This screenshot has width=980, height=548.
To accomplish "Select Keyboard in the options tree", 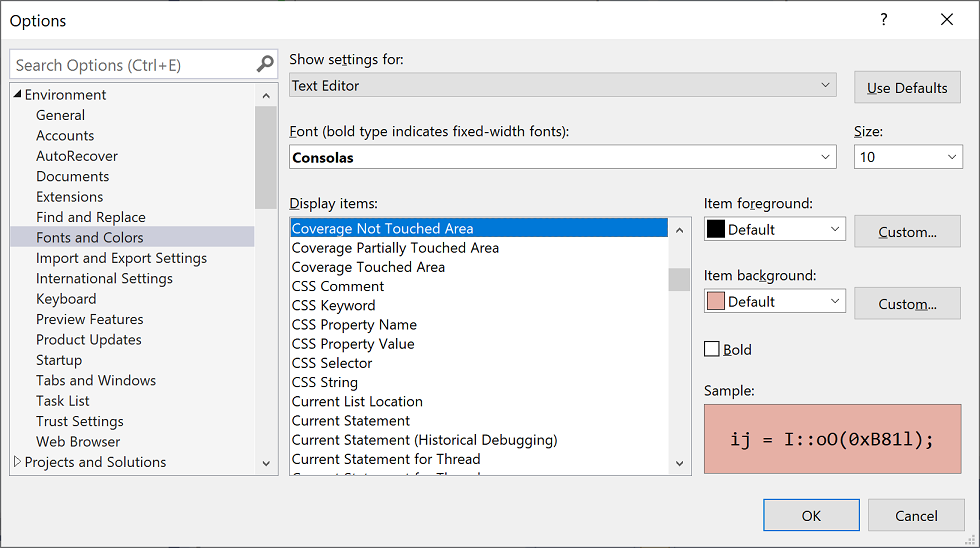I will coord(66,299).
